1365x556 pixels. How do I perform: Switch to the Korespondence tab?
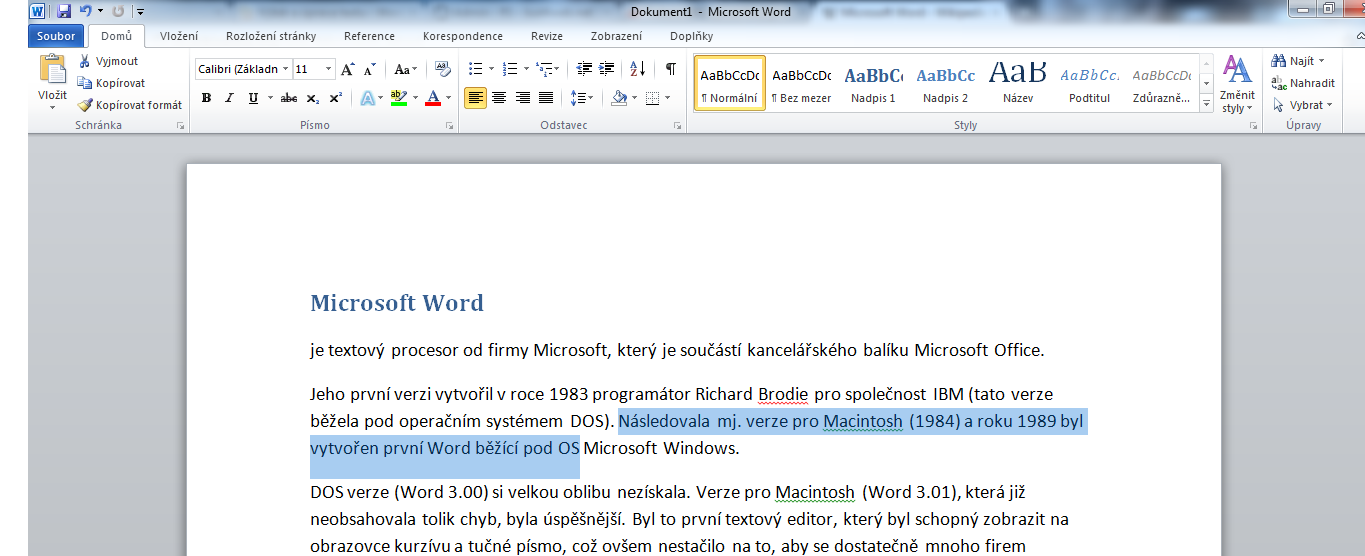(463, 36)
